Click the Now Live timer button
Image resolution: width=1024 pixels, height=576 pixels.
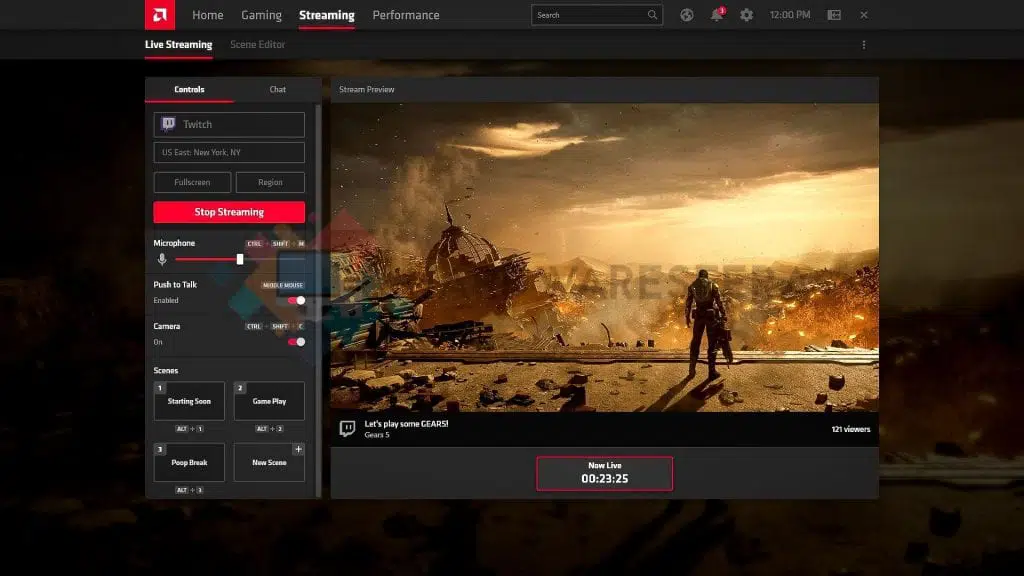pyautogui.click(x=605, y=473)
